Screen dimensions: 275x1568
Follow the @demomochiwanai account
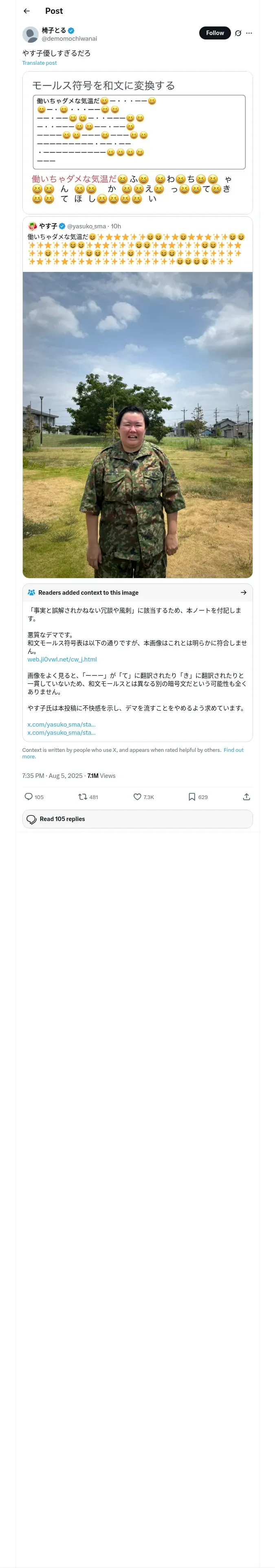coord(215,33)
